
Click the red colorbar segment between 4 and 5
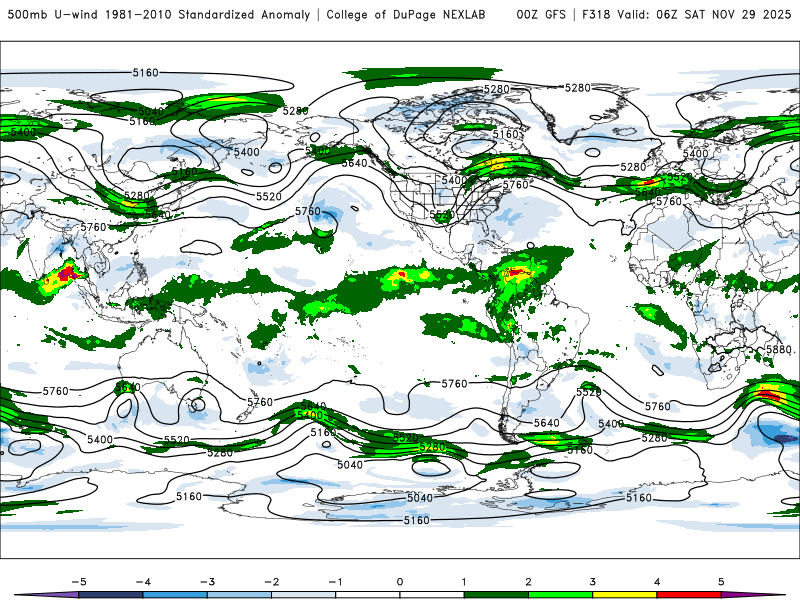click(688, 595)
